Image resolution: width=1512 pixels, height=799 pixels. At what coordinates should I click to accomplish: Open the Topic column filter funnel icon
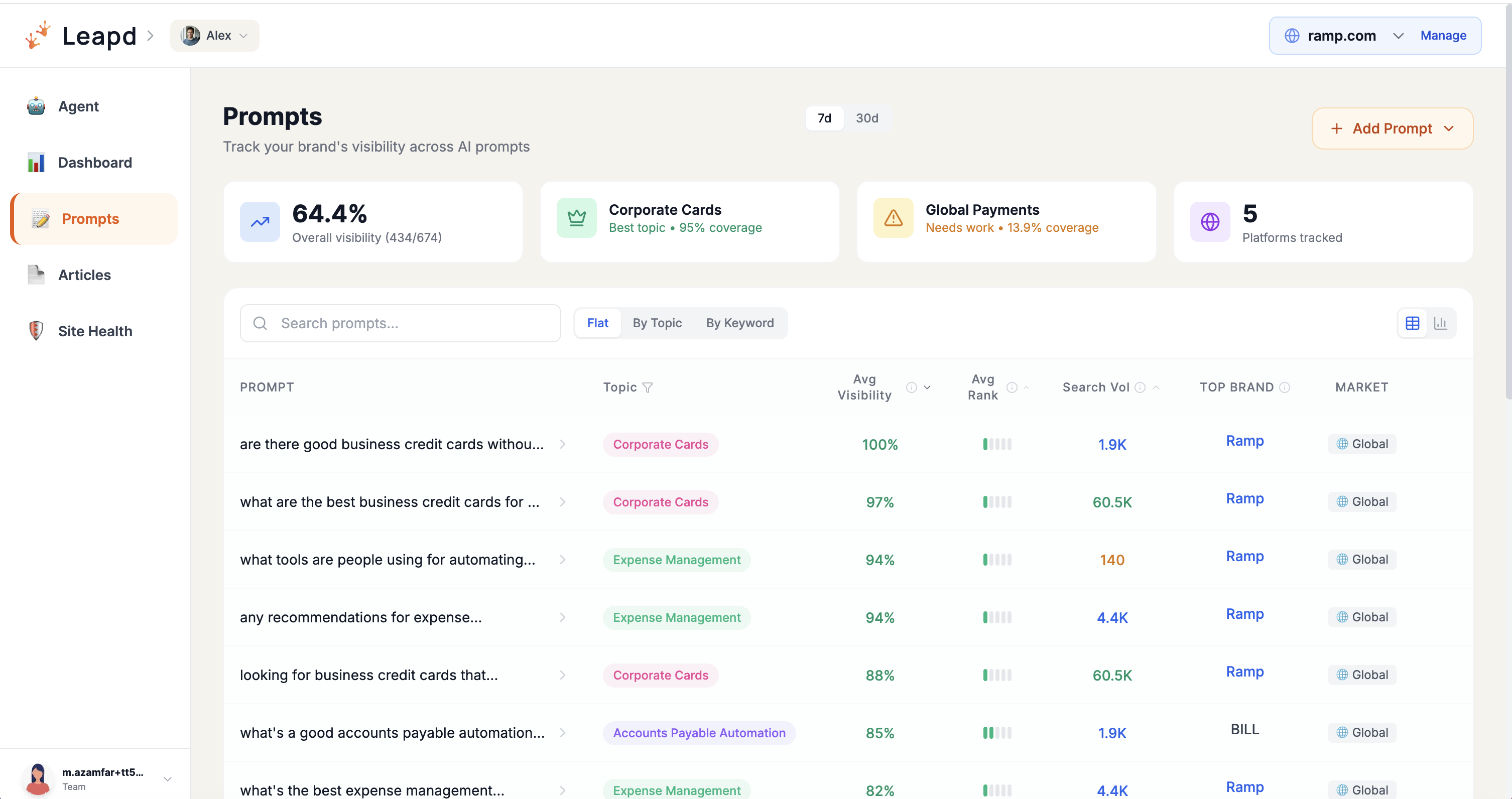(x=648, y=387)
